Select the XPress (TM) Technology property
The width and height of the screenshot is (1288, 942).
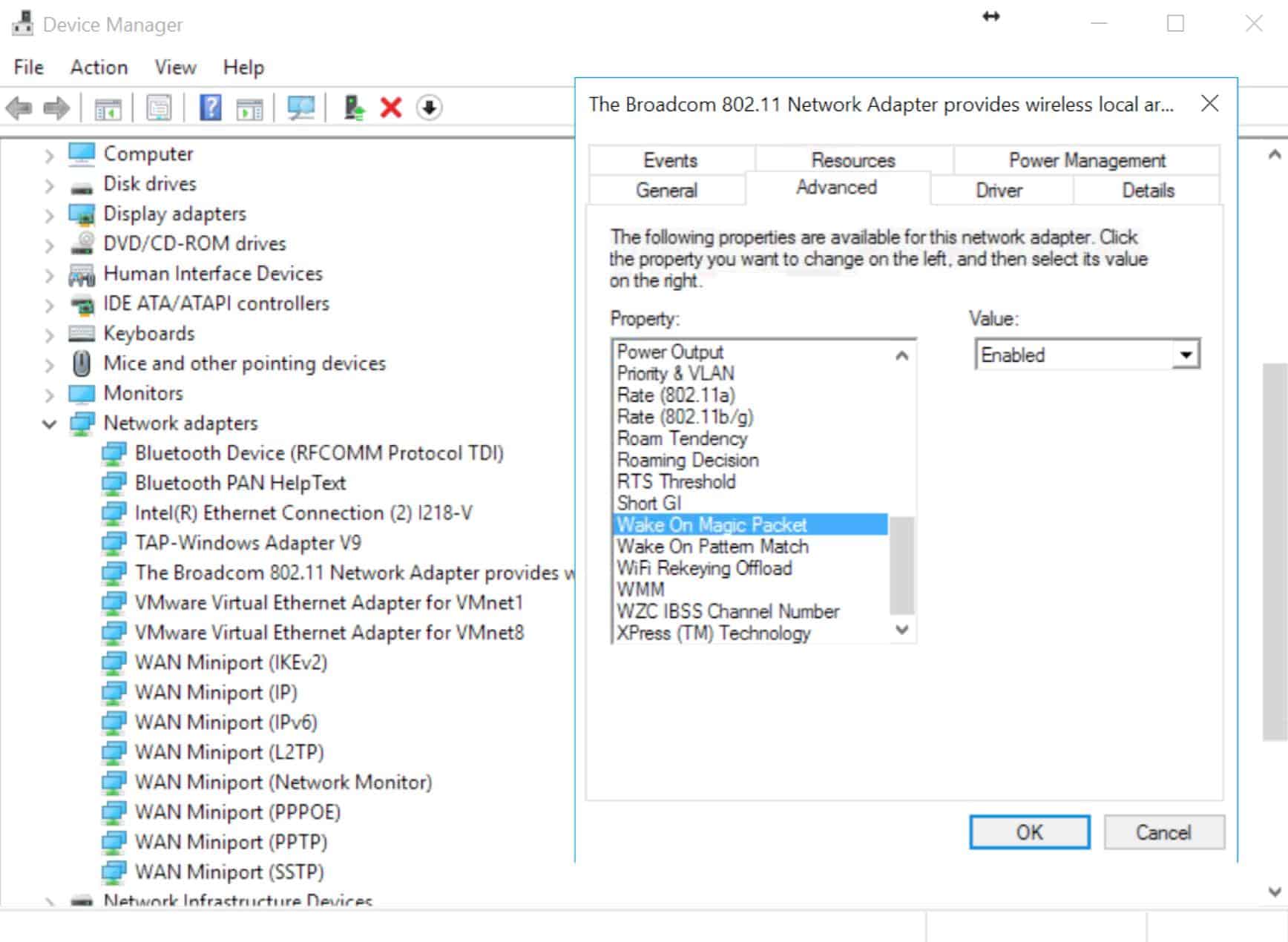[x=714, y=633]
